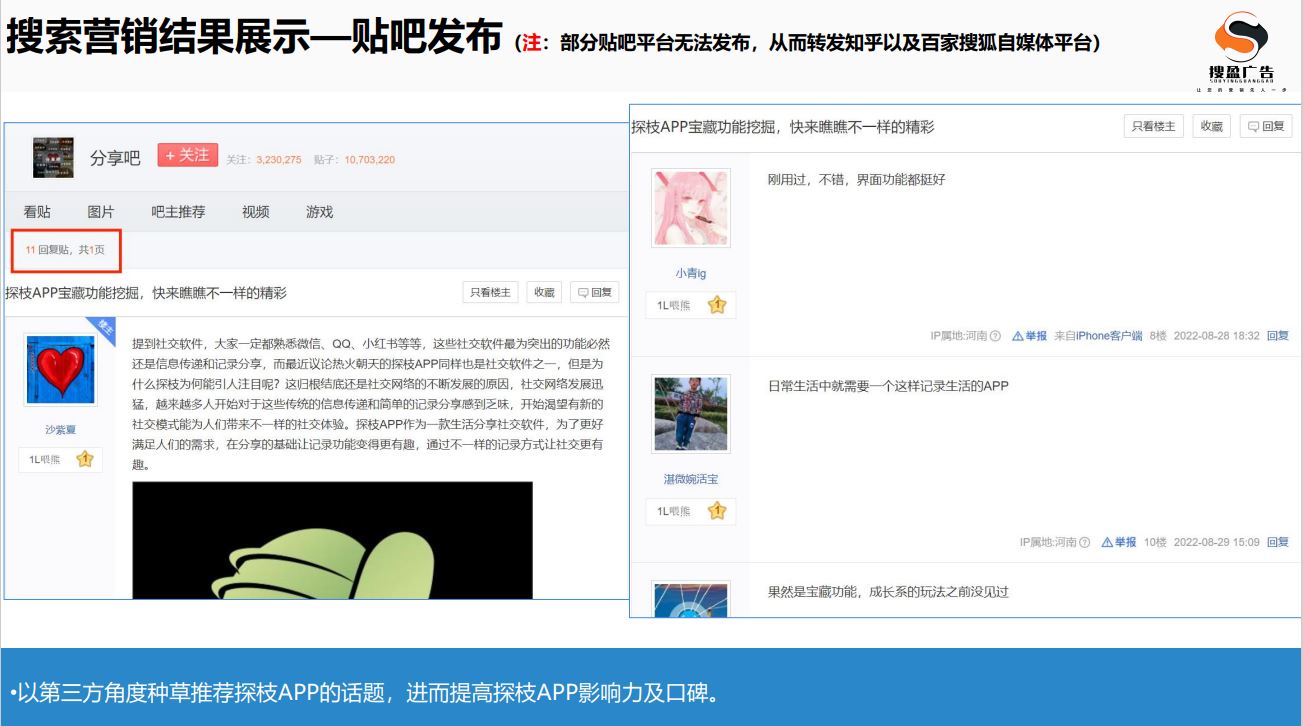Click the star badge under 小青ig

pos(717,306)
